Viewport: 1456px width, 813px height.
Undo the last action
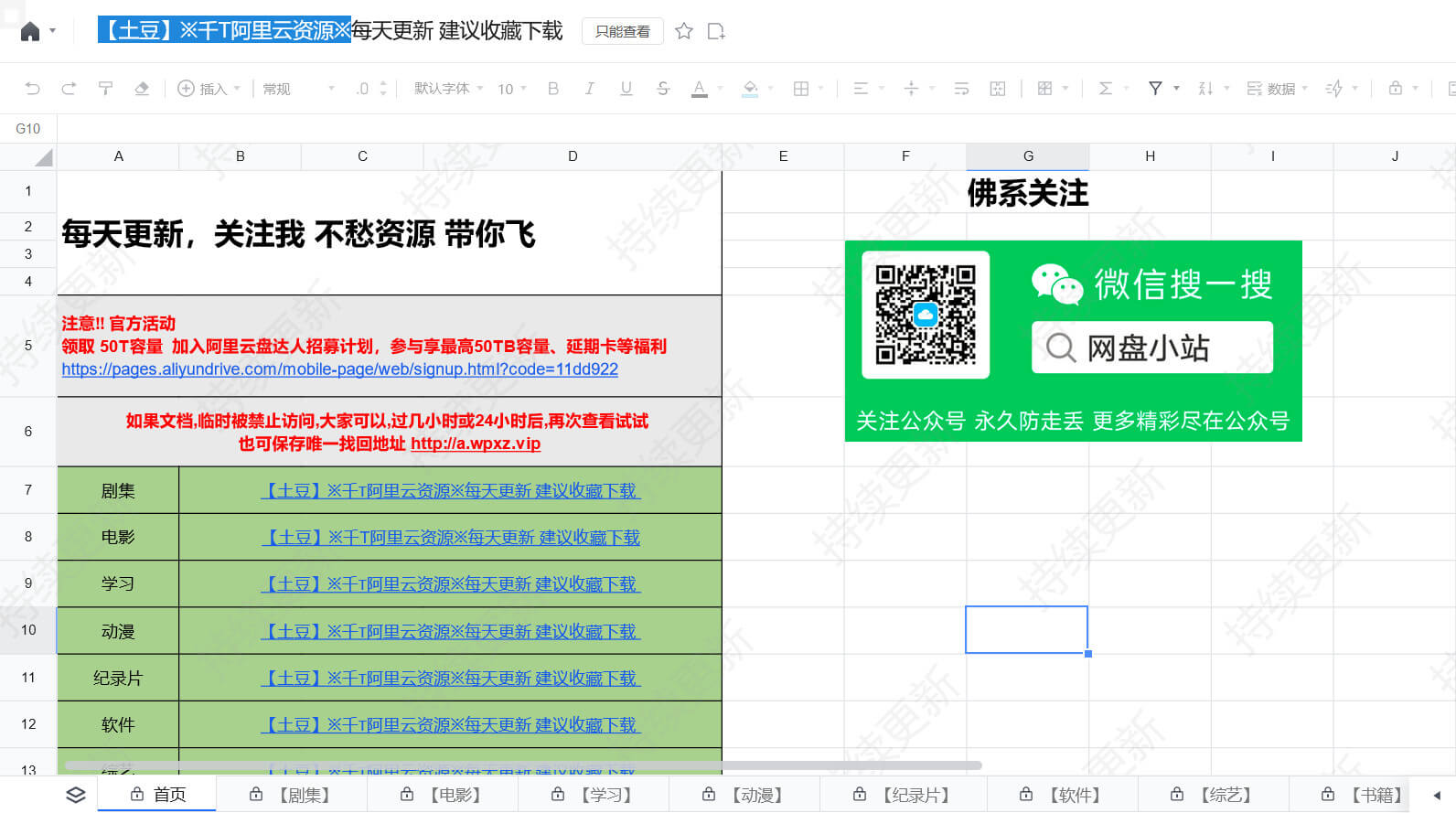(x=33, y=89)
